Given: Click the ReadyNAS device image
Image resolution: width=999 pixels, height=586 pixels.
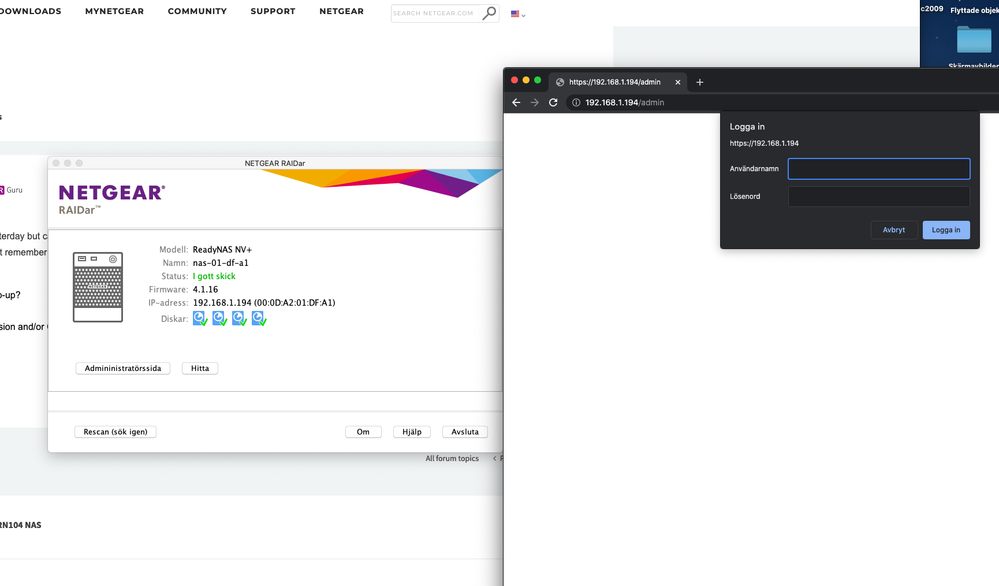Looking at the screenshot, I should coord(98,287).
